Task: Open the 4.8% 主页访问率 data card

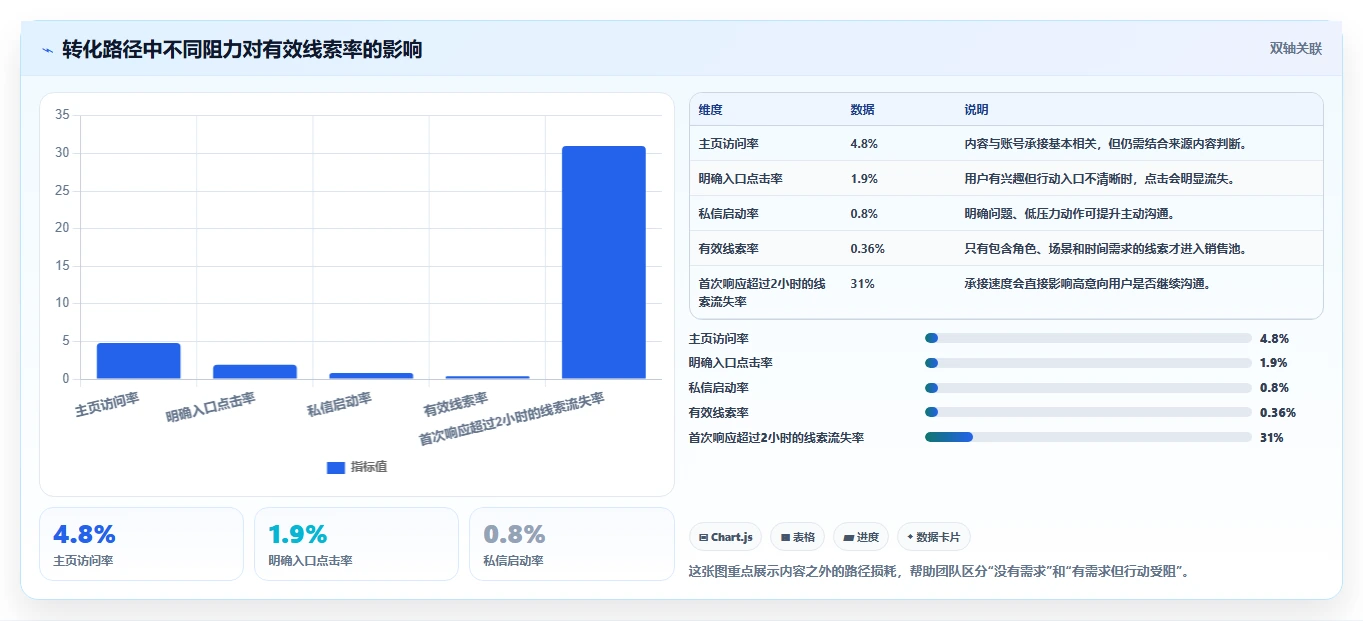Action: pyautogui.click(x=141, y=544)
